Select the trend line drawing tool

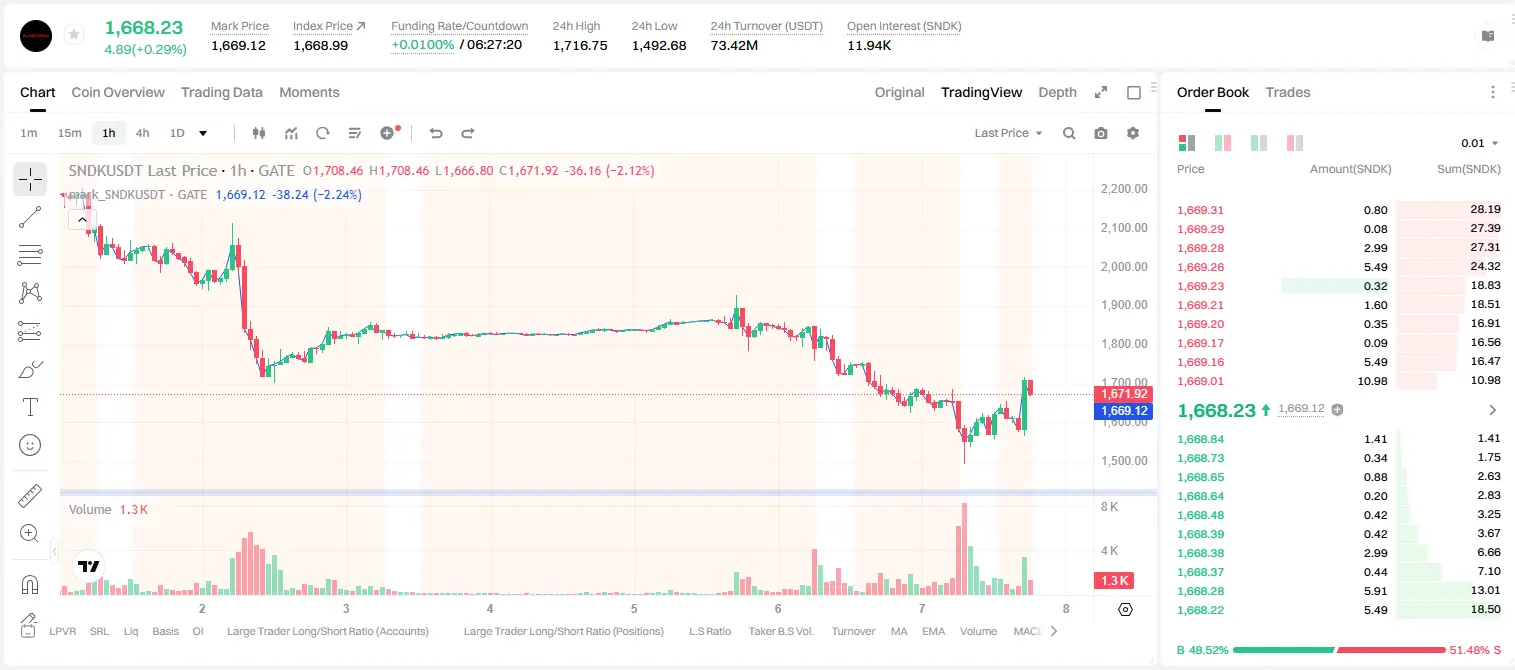[30, 217]
